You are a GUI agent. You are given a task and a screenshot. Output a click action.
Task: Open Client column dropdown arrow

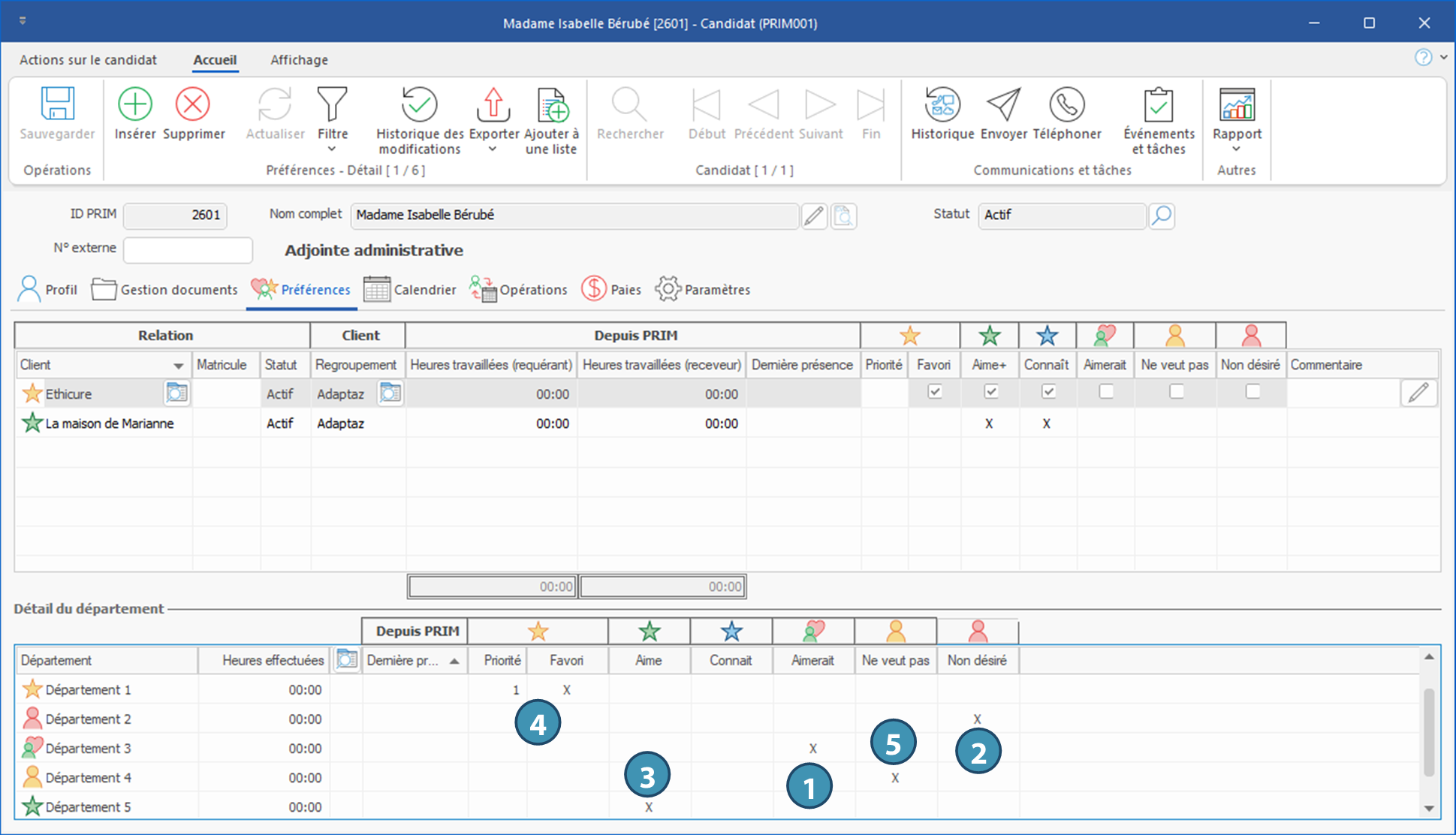(x=179, y=366)
